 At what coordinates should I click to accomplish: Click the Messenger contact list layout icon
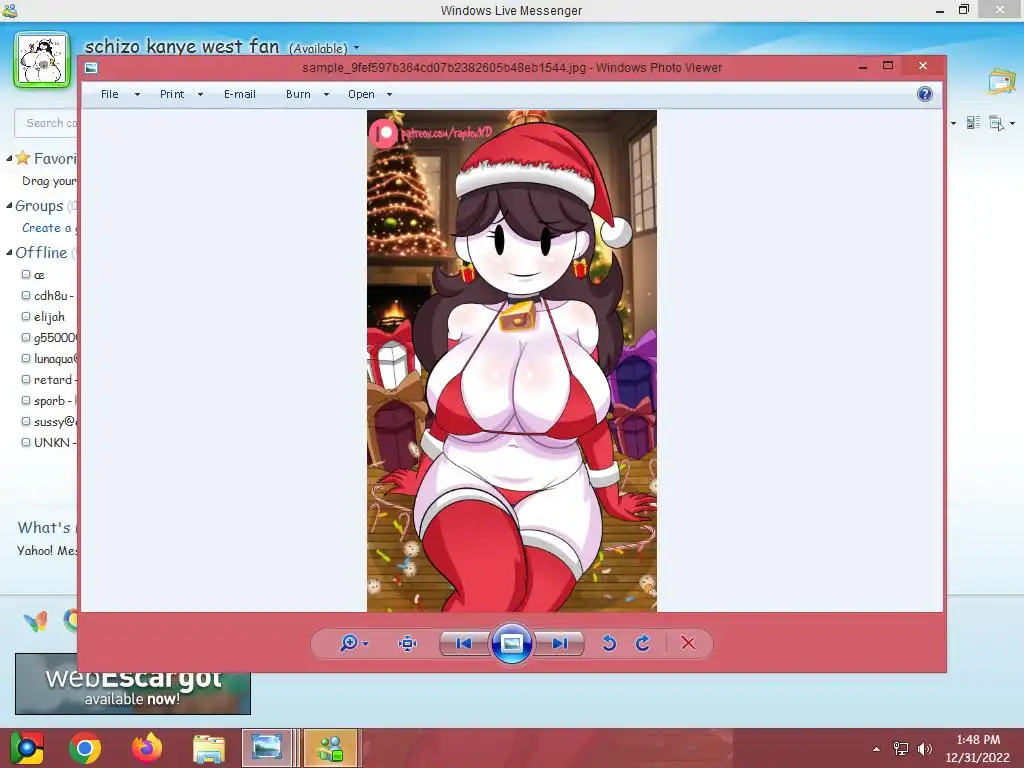click(x=973, y=123)
